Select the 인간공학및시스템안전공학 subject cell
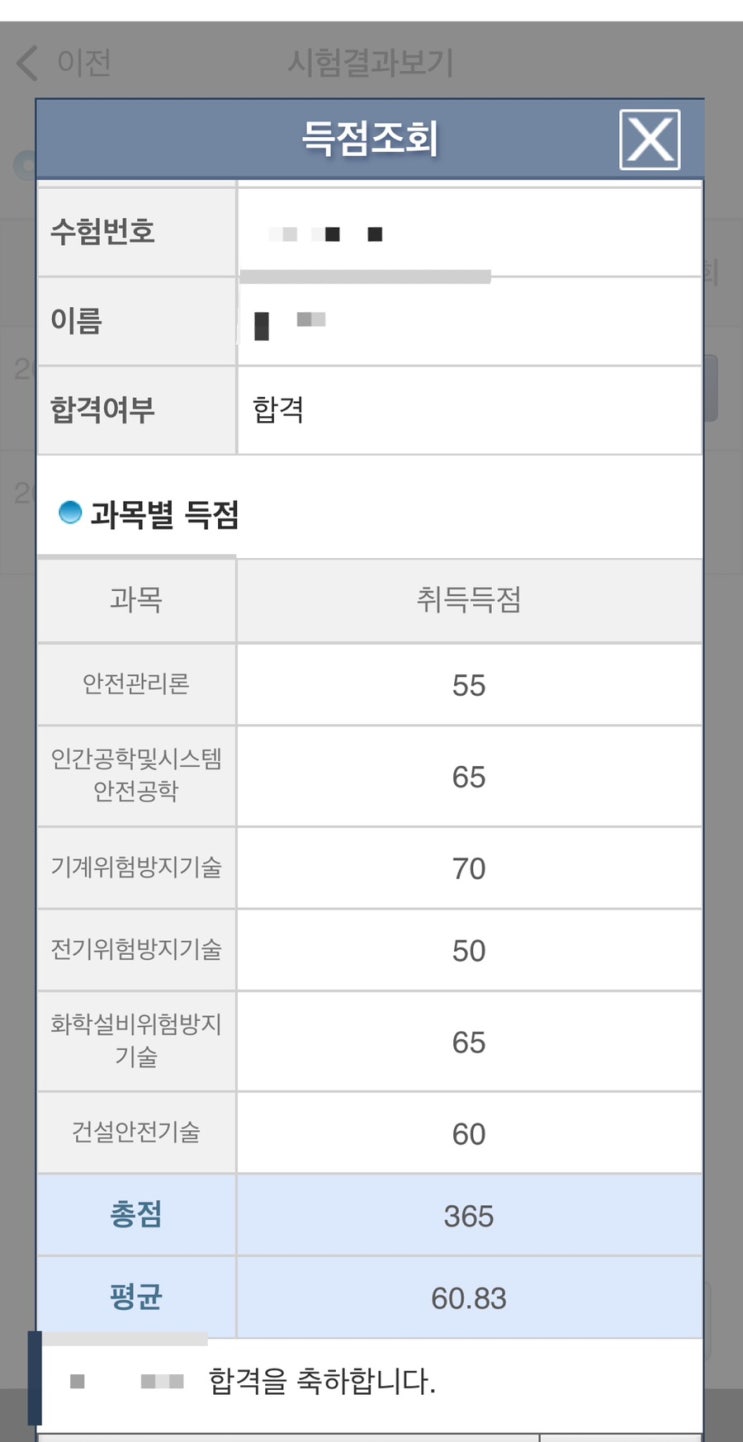Image resolution: width=743 pixels, height=1442 pixels. click(136, 776)
